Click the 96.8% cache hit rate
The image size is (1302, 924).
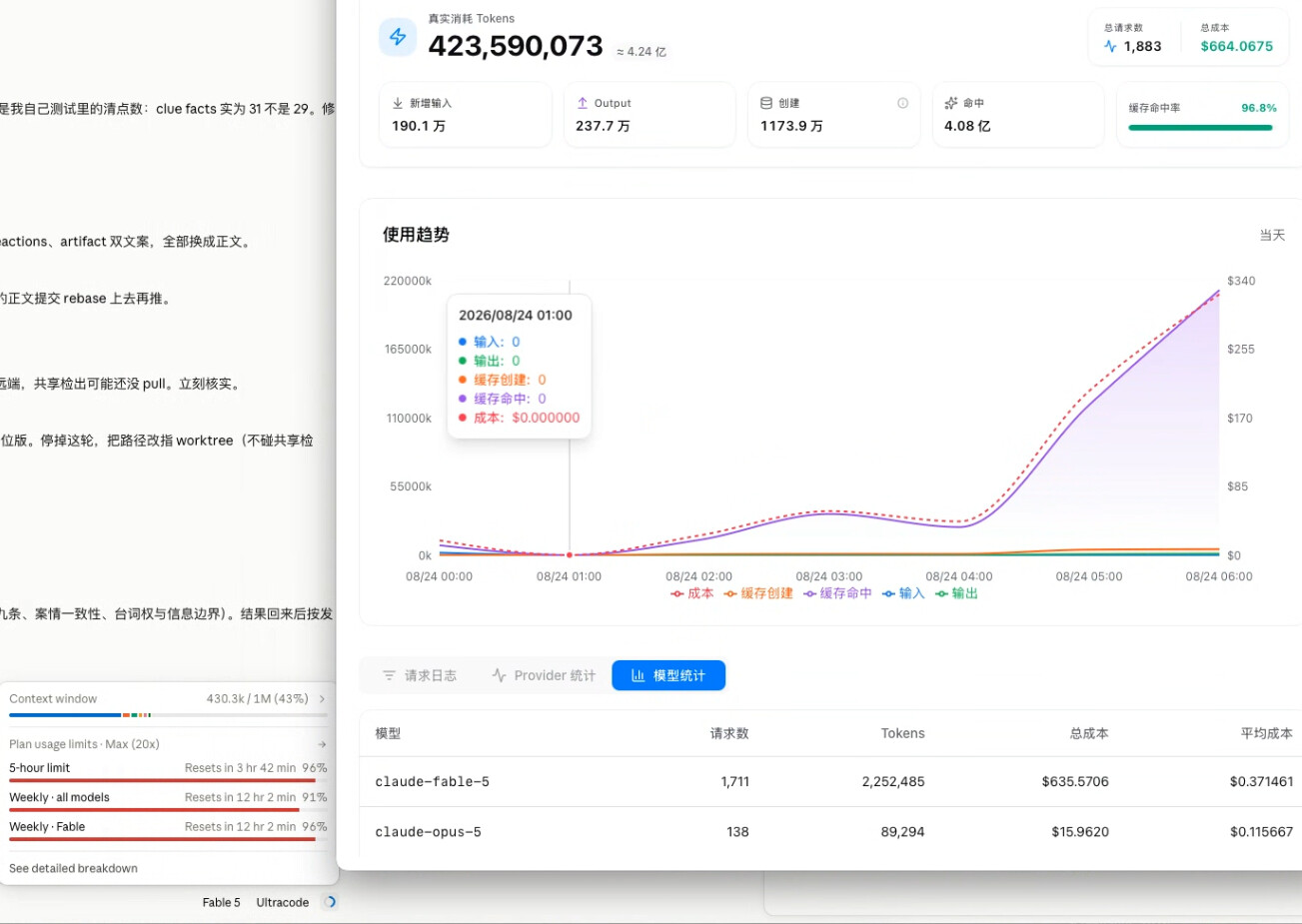[x=1259, y=108]
